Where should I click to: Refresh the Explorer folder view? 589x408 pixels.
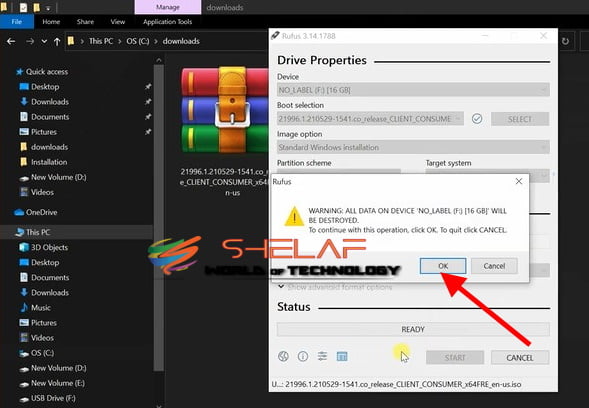[x=565, y=41]
